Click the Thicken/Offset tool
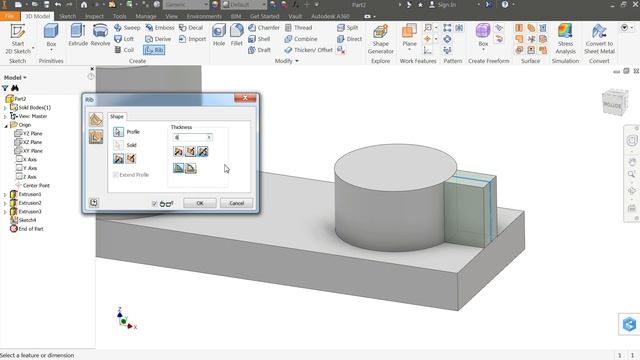The image size is (640, 360). click(308, 50)
